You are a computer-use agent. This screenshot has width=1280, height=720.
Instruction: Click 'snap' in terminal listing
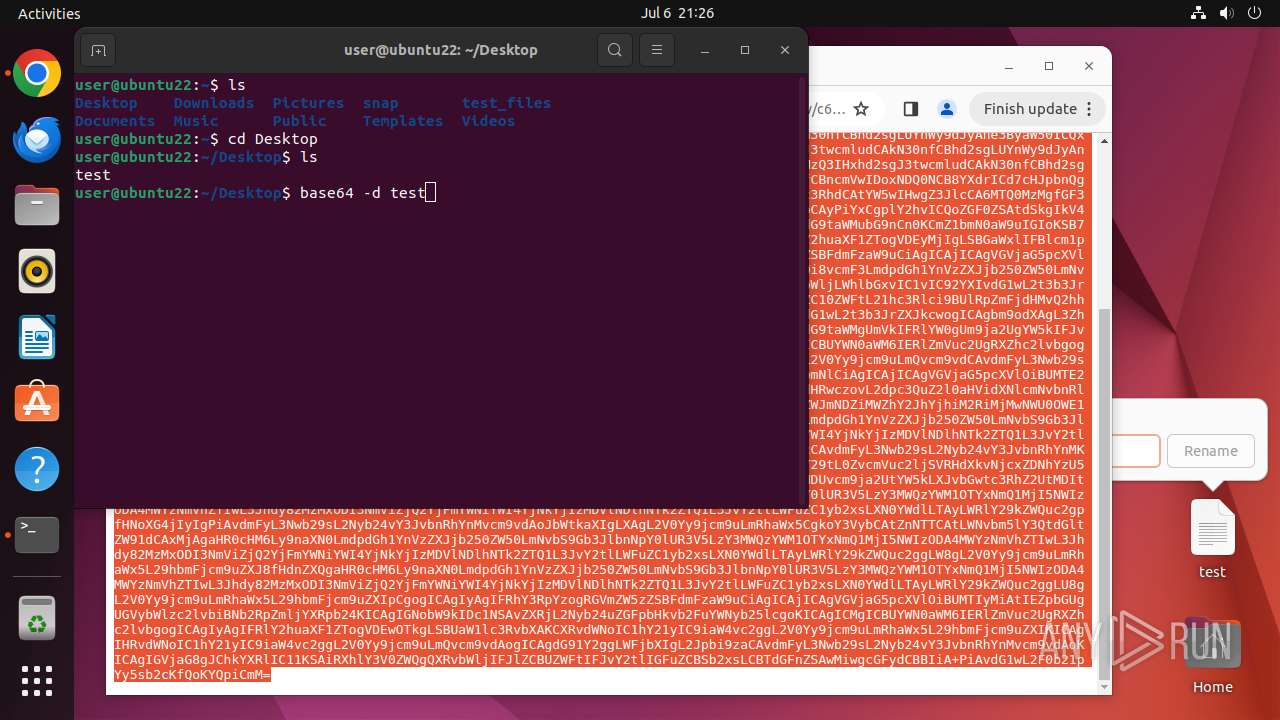(380, 103)
